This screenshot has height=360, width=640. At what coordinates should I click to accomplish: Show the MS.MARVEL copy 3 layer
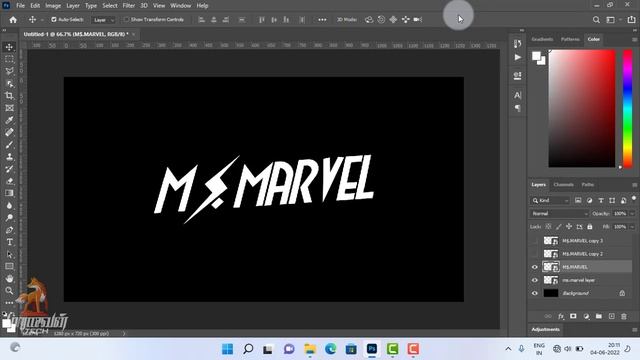pyautogui.click(x=535, y=241)
